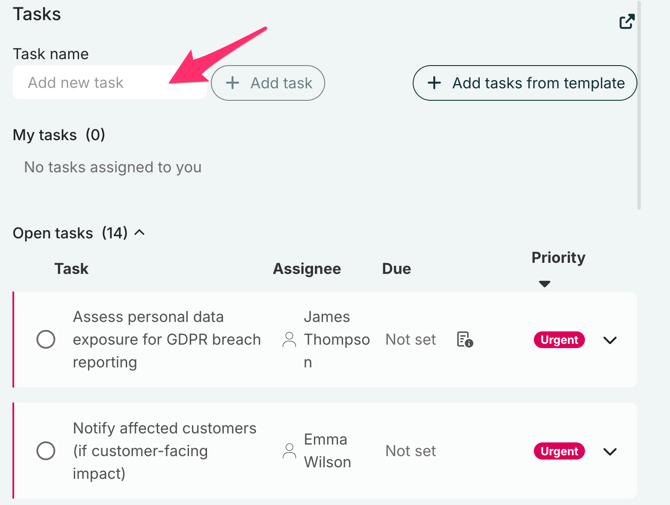Expand the Notify affected customers task chevron
Image resolution: width=670 pixels, height=505 pixels.
pos(610,451)
